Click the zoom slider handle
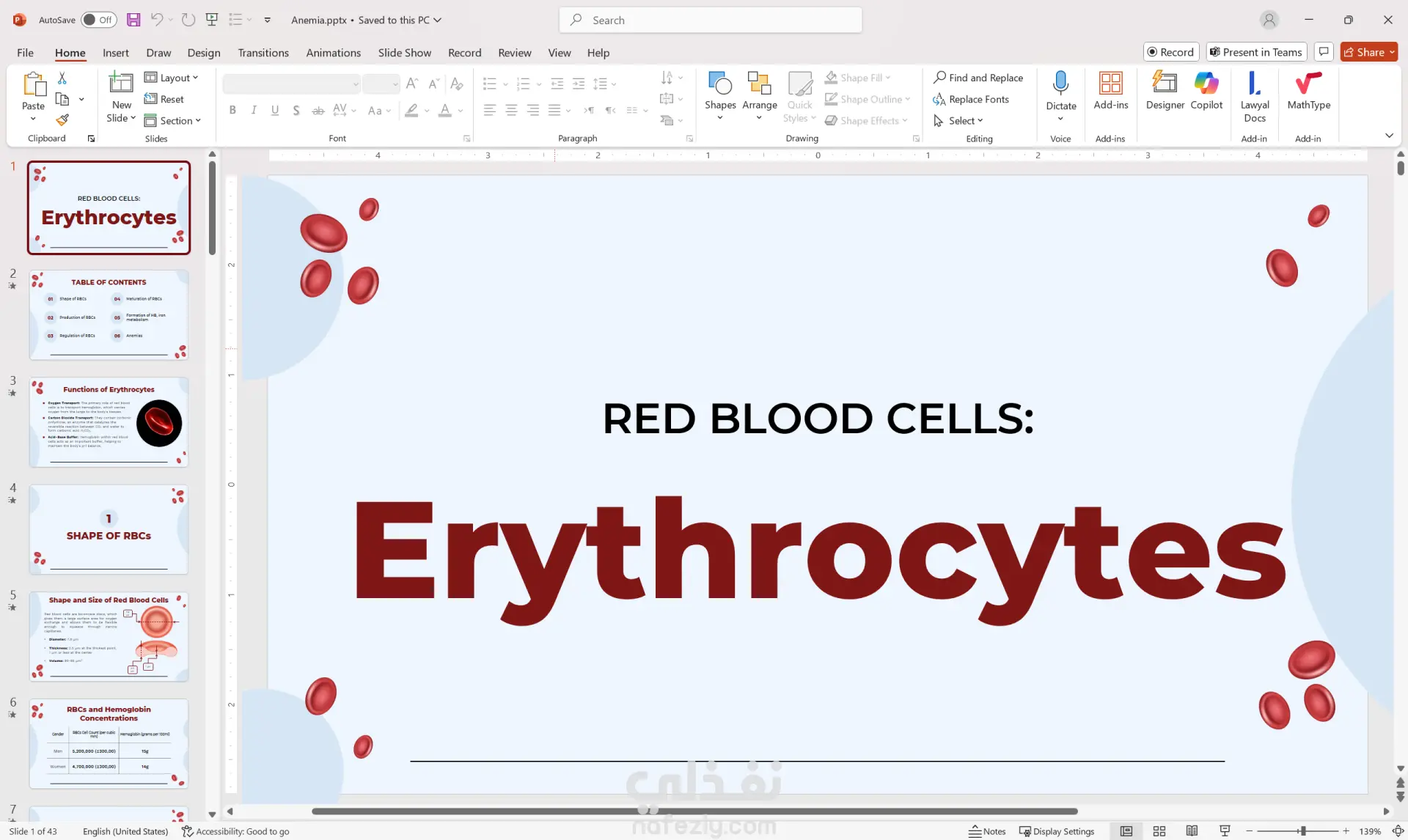 [1302, 831]
